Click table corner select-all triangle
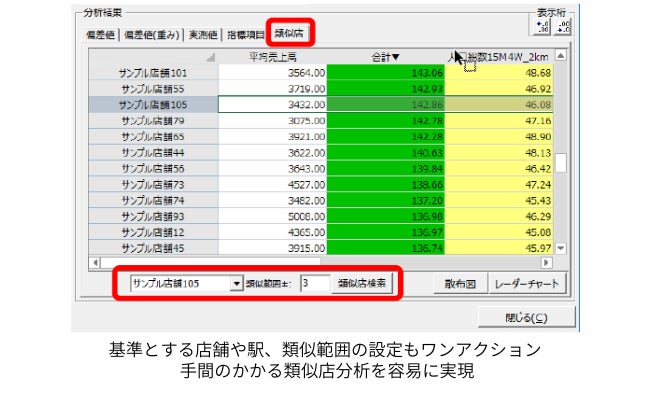The height and width of the screenshot is (400, 650). 211,58
